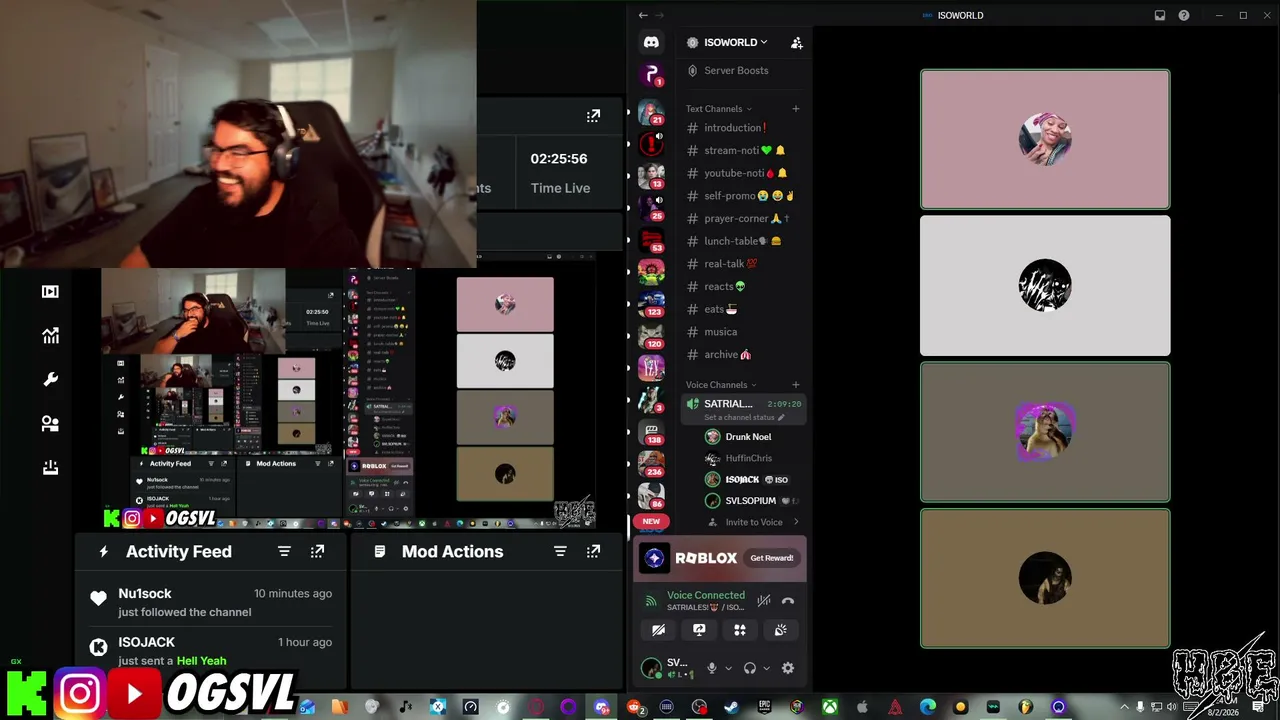This screenshot has width=1280, height=720.
Task: Turn on camera in Discord voice panel
Action: click(x=658, y=630)
